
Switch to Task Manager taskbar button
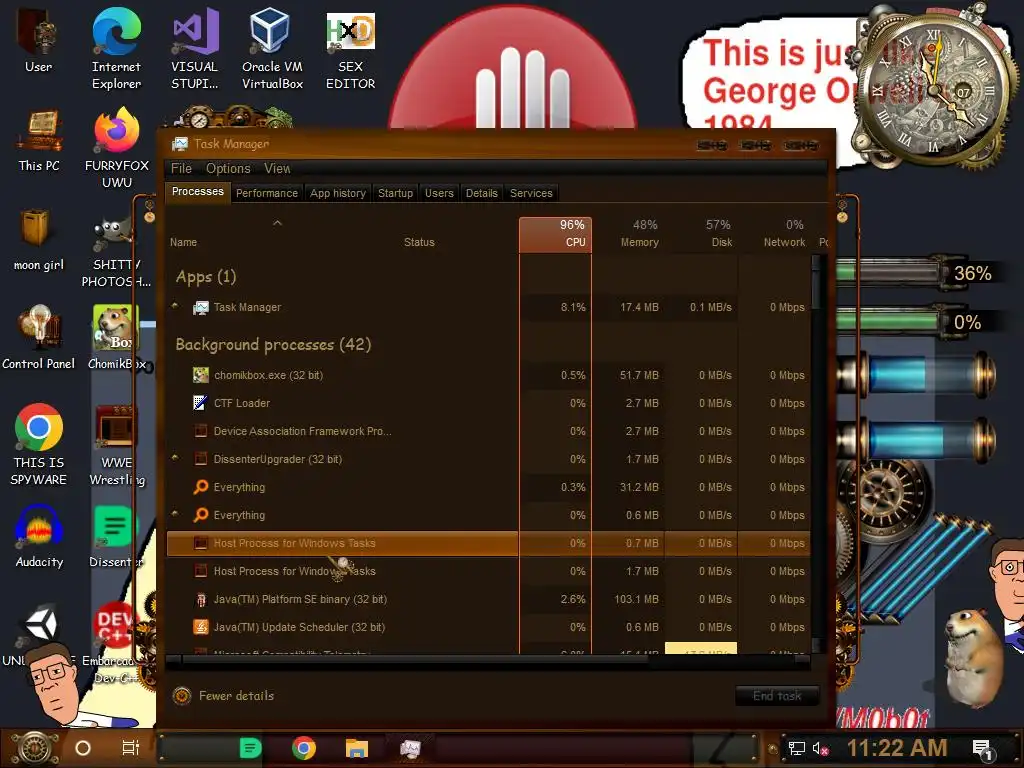click(x=410, y=748)
